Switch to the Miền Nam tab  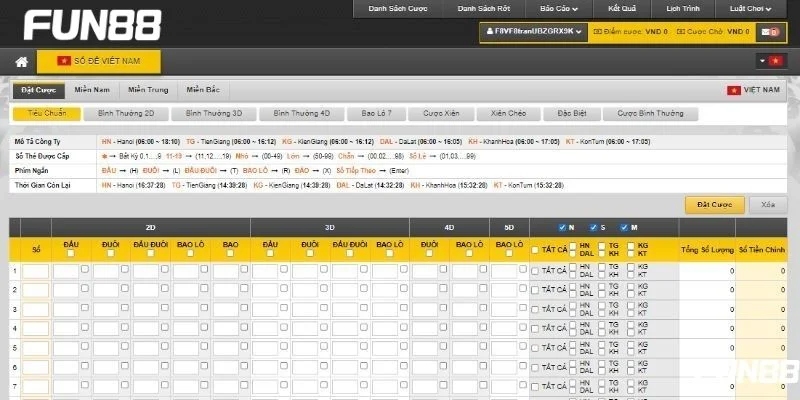pos(91,91)
